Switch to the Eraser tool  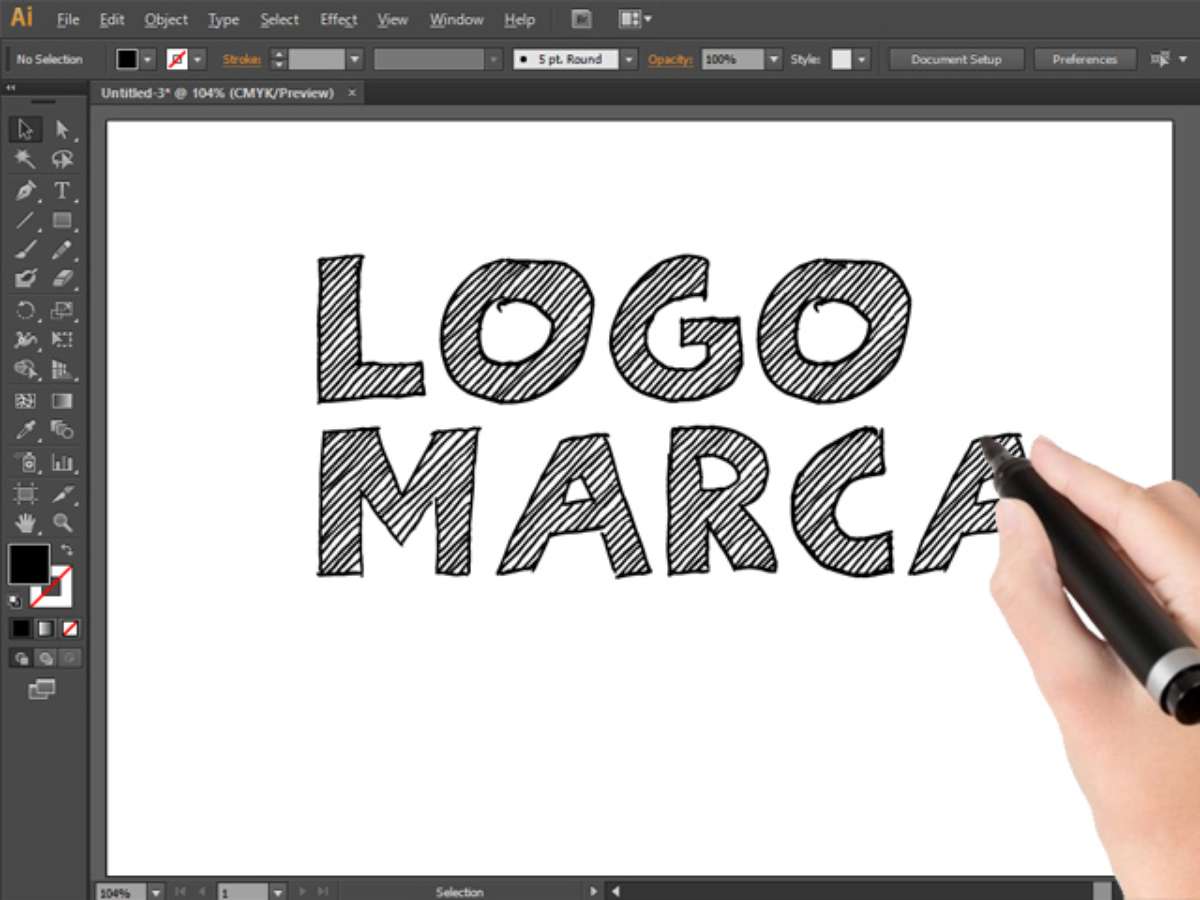(x=62, y=279)
